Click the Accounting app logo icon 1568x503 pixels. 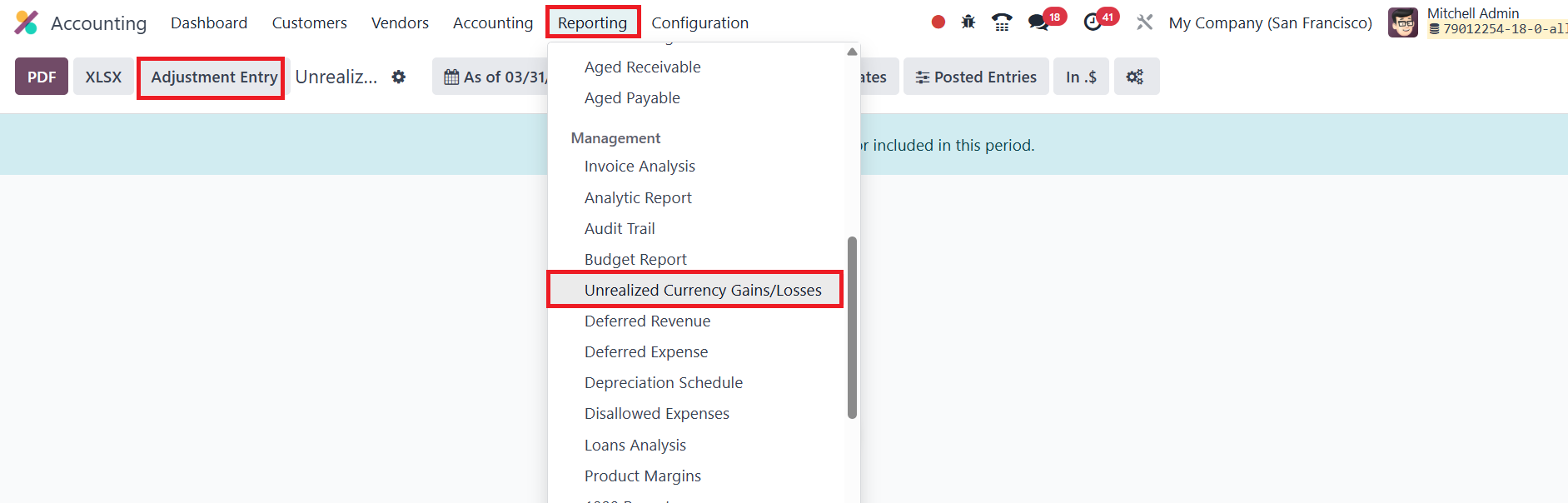(27, 22)
